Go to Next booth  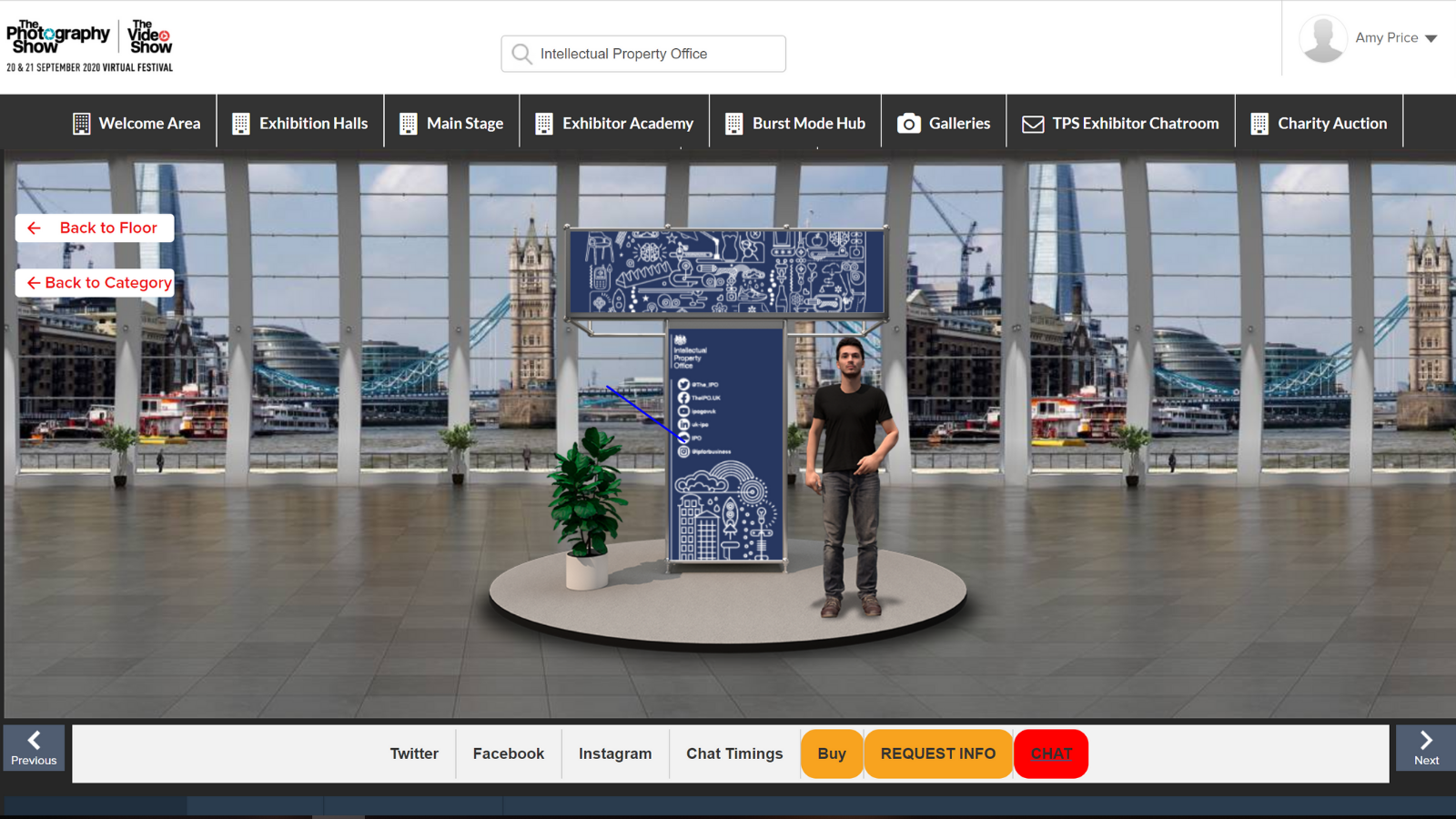click(1426, 748)
